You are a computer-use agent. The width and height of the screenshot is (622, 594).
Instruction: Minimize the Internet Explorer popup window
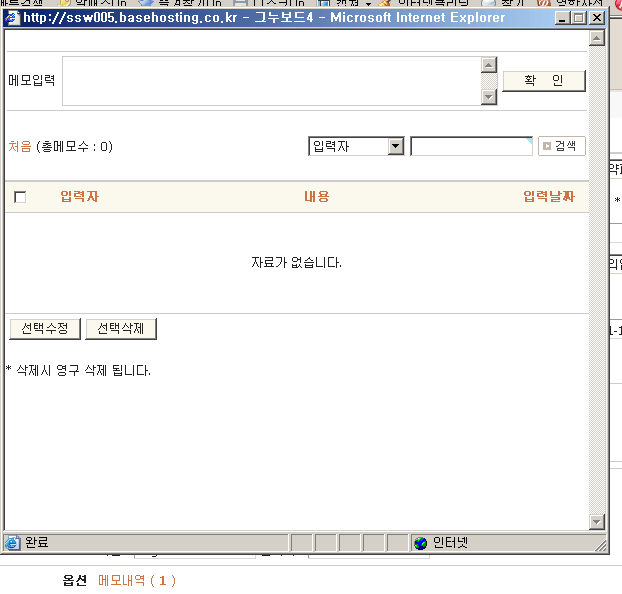(562, 18)
